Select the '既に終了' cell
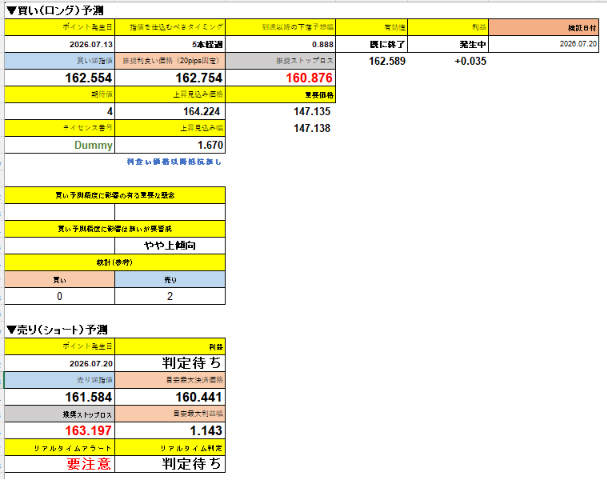This screenshot has height=480, width=607. (372, 44)
